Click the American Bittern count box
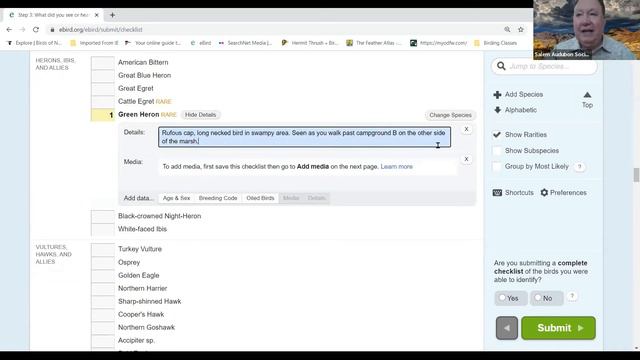Image resolution: width=640 pixels, height=360 pixels. (x=102, y=62)
